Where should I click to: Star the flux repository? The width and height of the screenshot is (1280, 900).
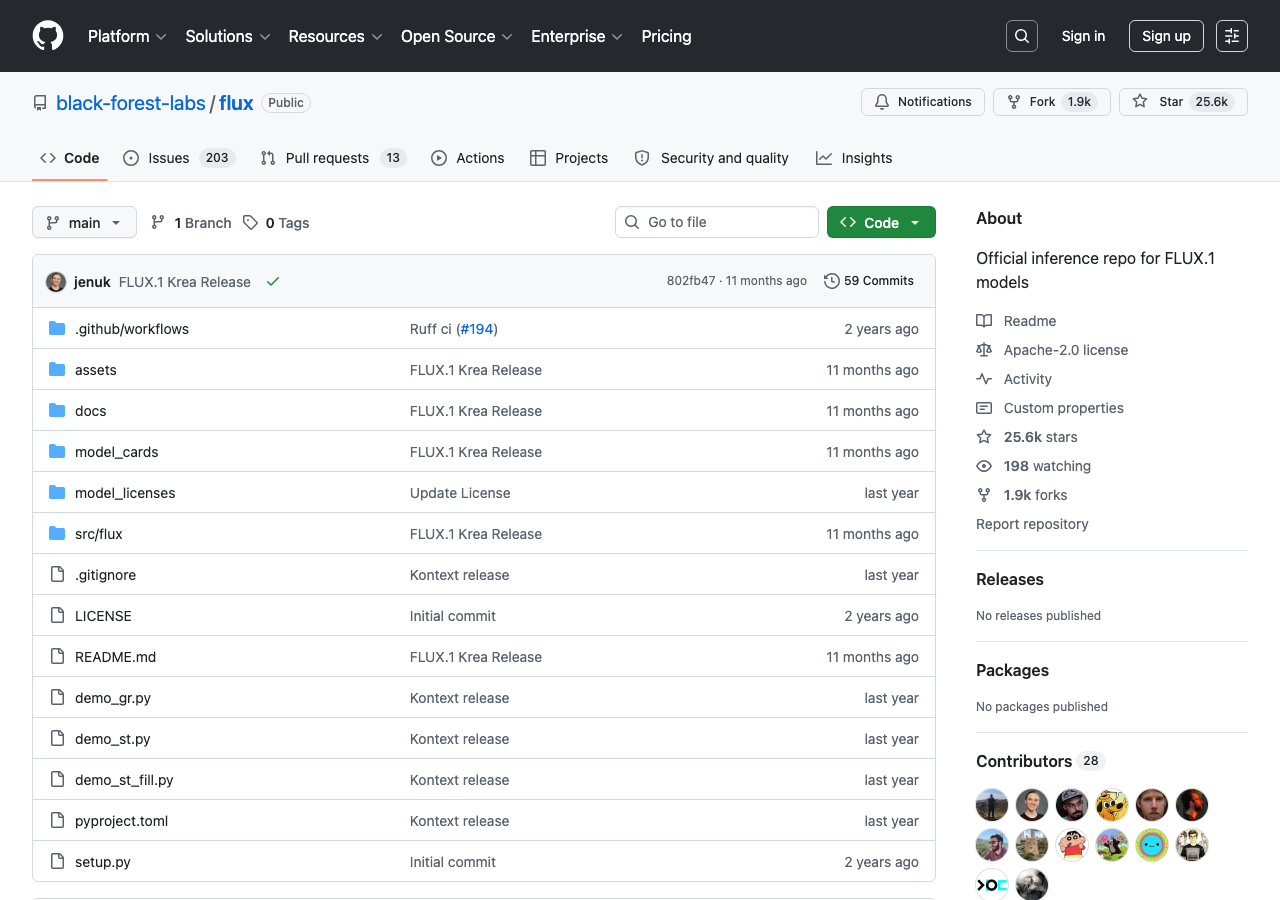click(1183, 102)
